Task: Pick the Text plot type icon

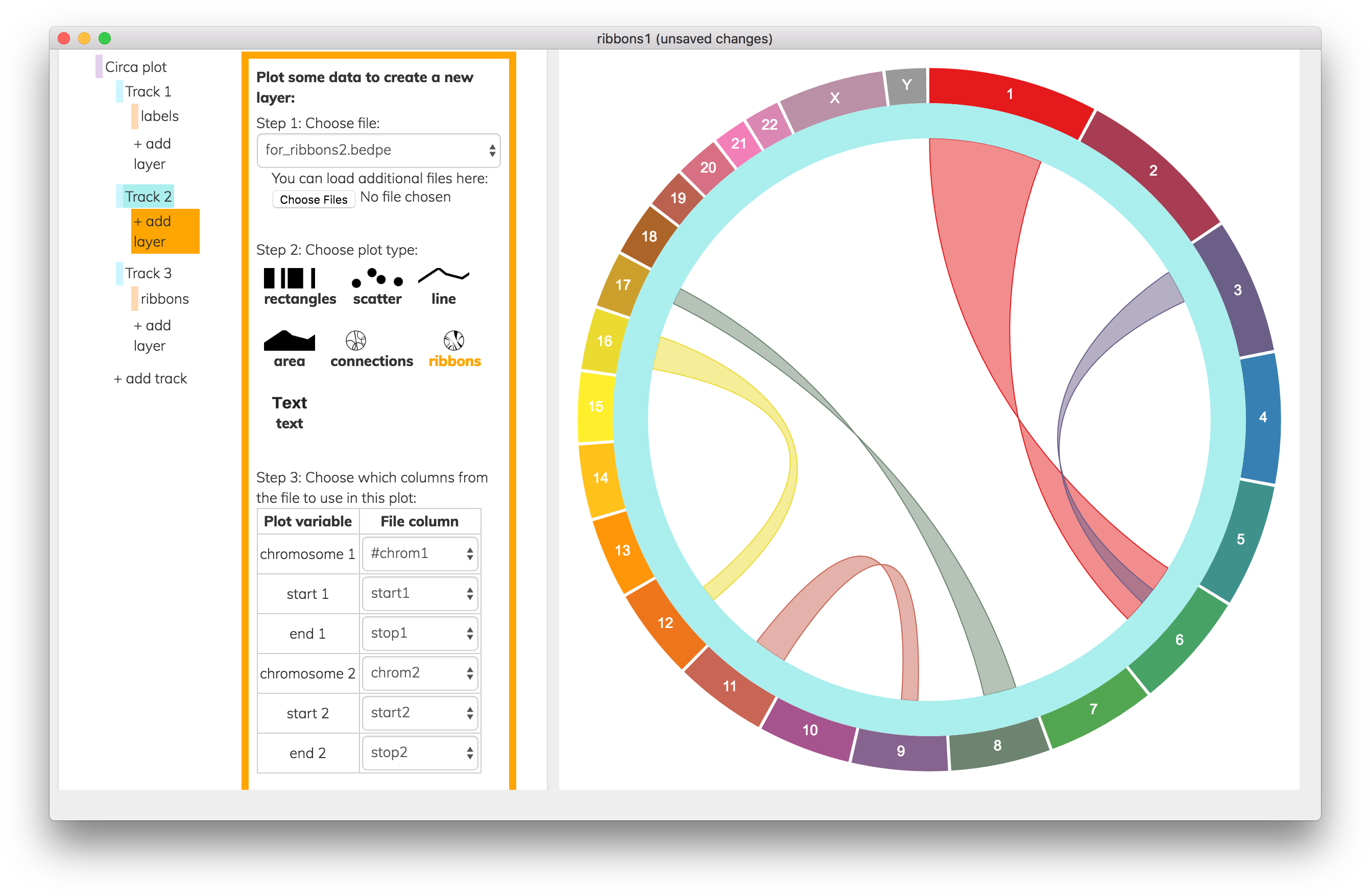Action: (x=289, y=403)
